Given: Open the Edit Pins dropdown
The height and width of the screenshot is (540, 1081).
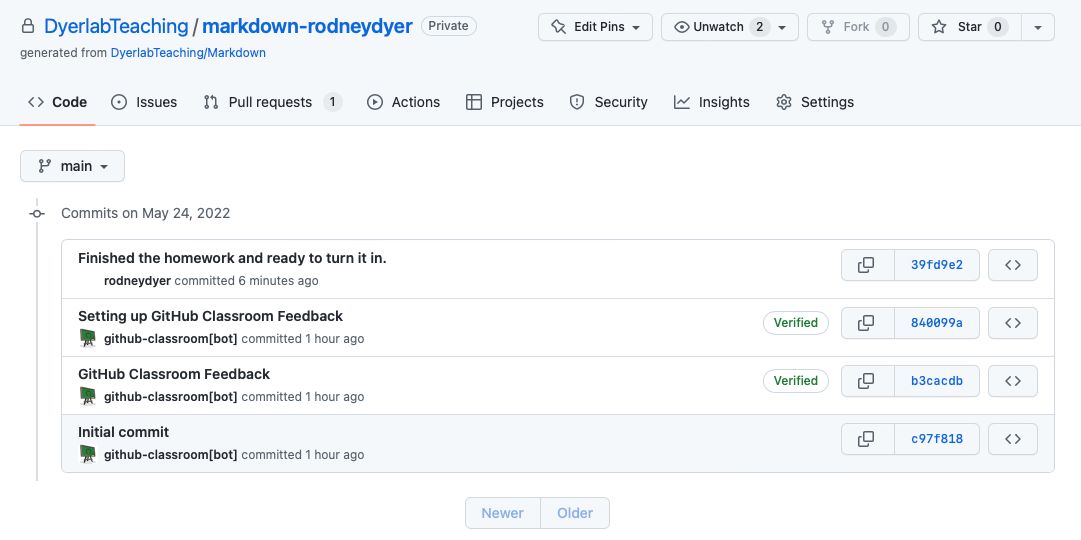Looking at the screenshot, I should (x=596, y=27).
